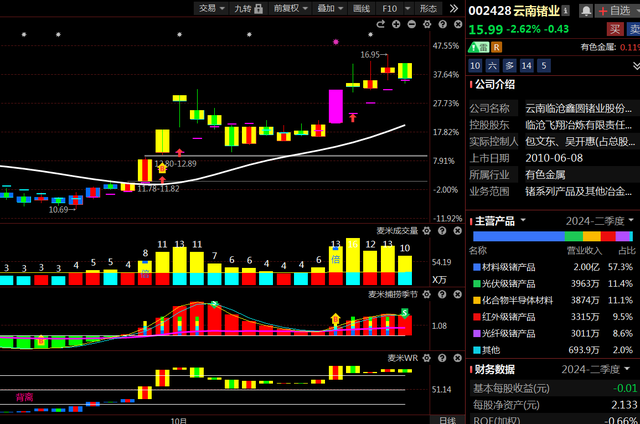The height and width of the screenshot is (424, 640).
Task: Open 2024-二季度 dropdown for 主营产品
Action: (599, 221)
